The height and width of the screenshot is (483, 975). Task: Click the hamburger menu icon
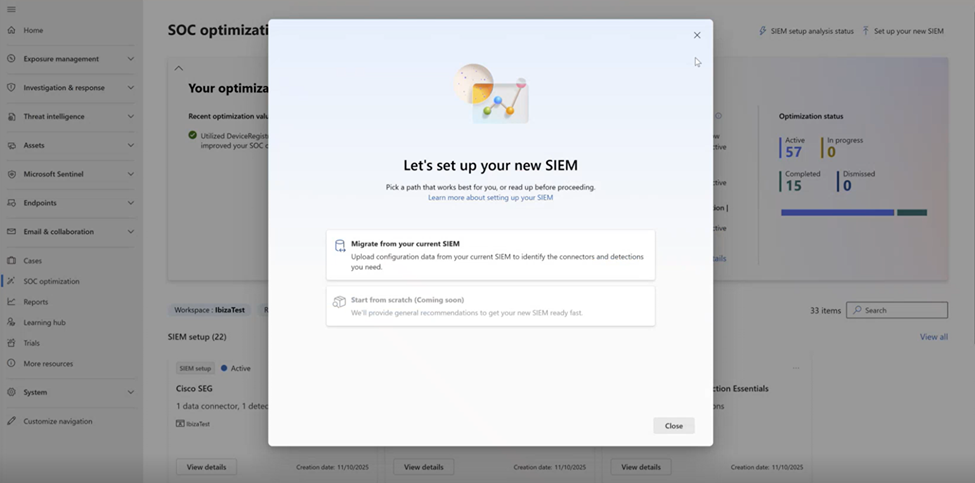(x=11, y=9)
